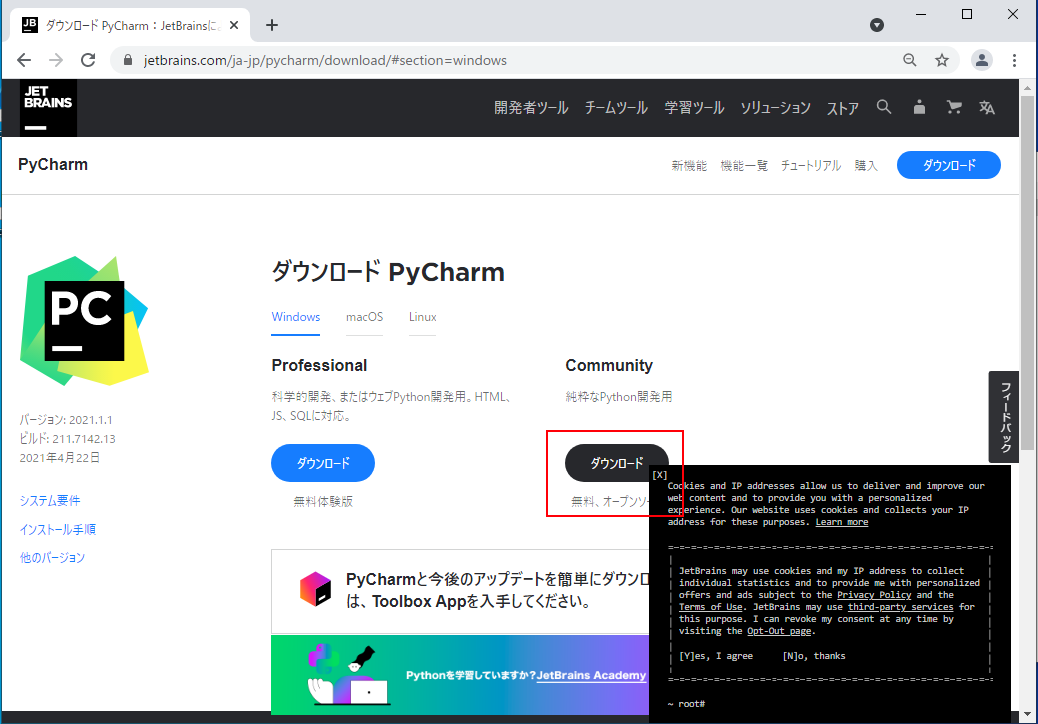The height and width of the screenshot is (724, 1038).
Task: Expand the チームツール menu
Action: [616, 108]
